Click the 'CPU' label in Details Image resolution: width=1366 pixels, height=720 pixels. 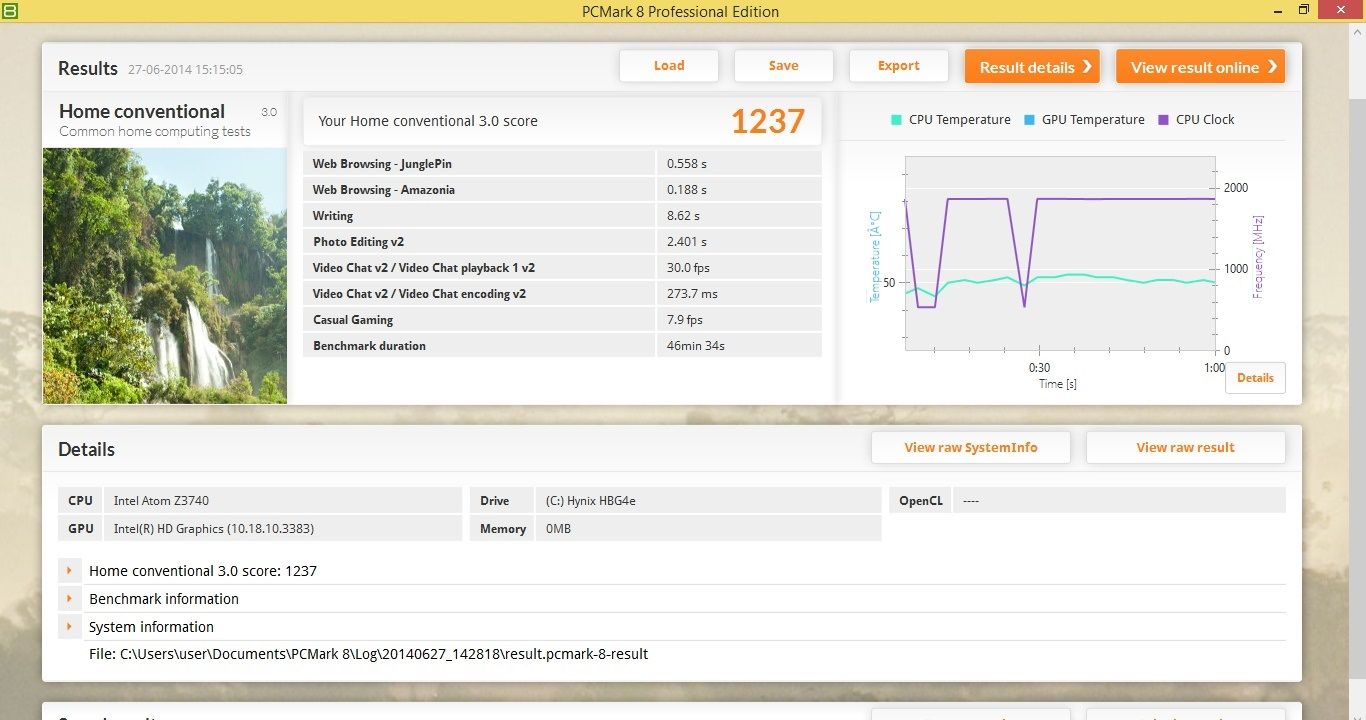click(x=80, y=501)
